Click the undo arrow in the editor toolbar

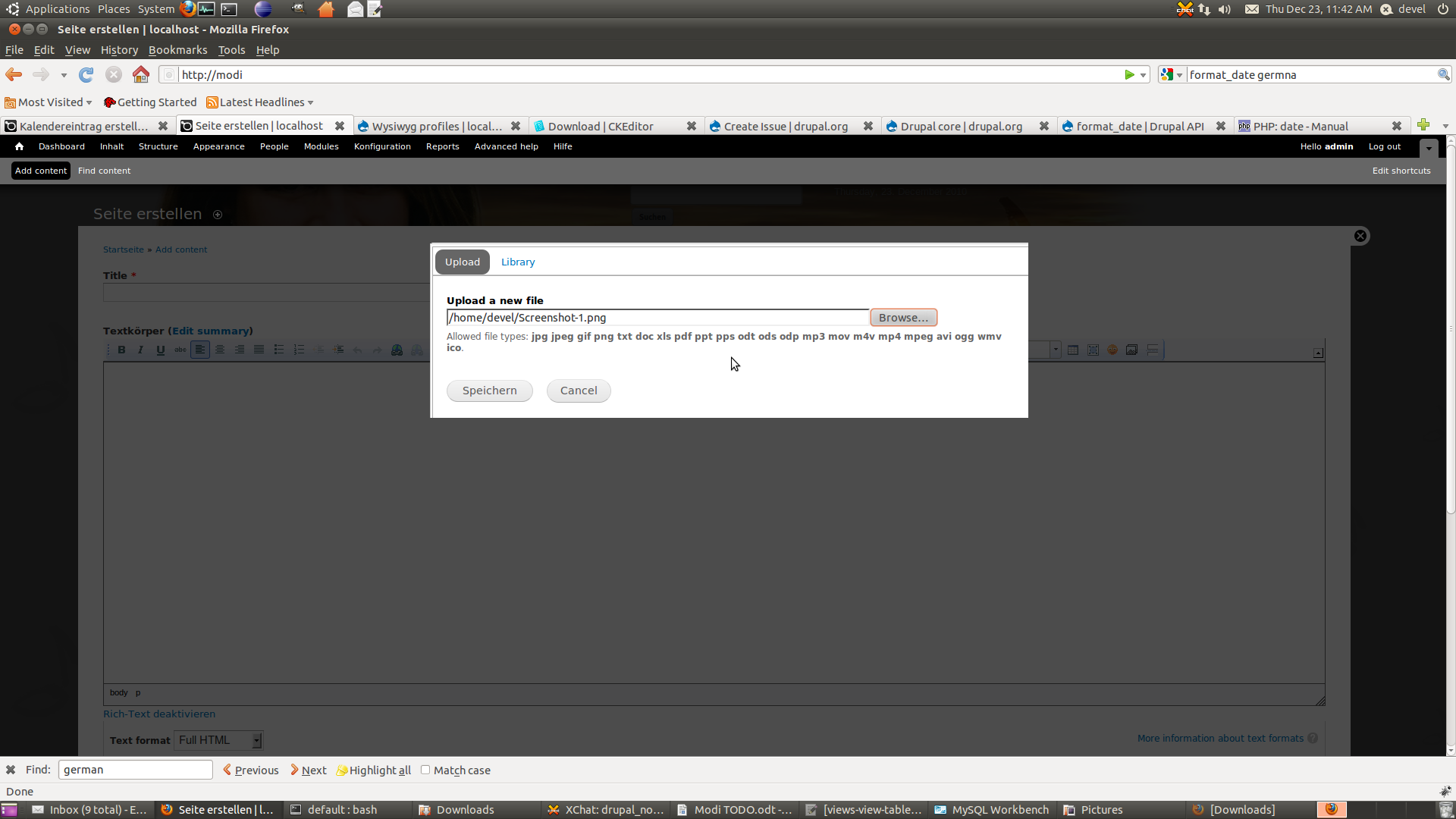[359, 350]
